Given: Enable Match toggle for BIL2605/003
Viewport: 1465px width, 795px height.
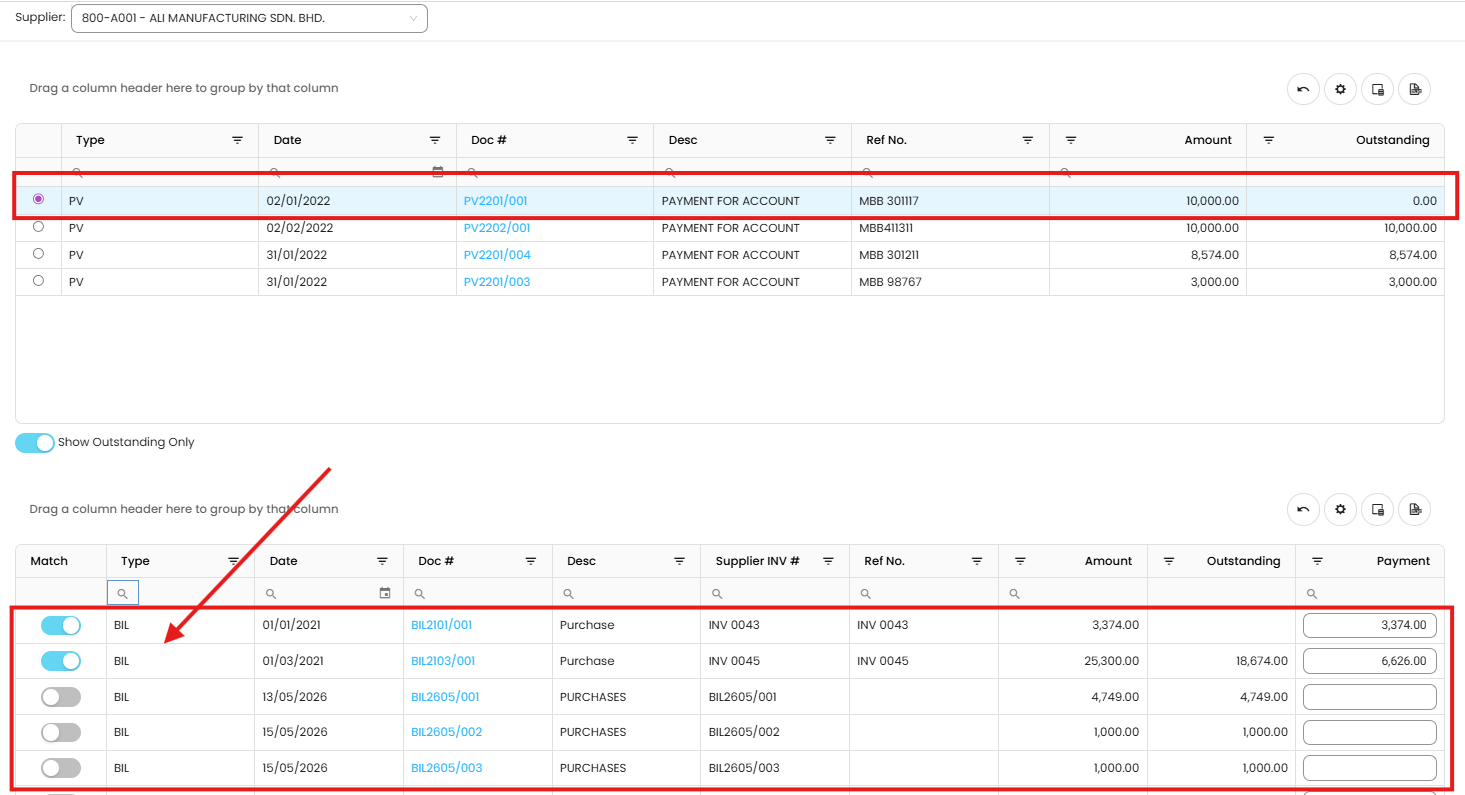Looking at the screenshot, I should pos(61,768).
